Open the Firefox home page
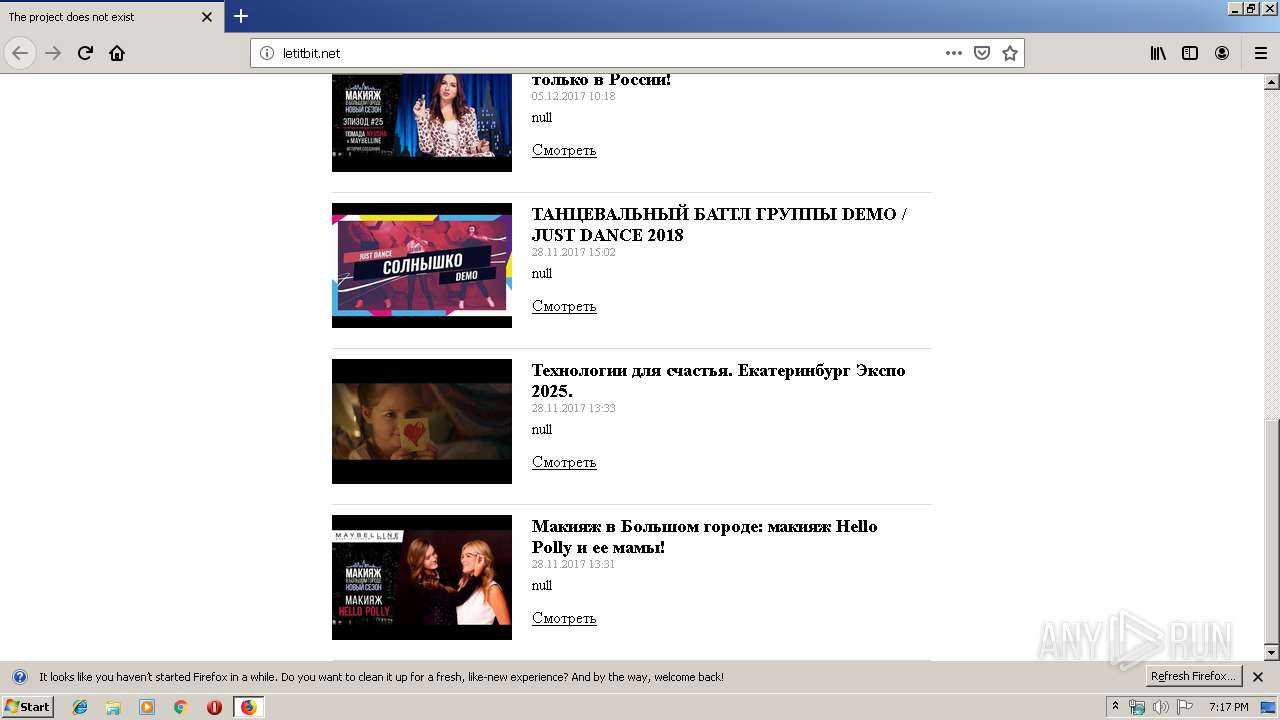Image resolution: width=1280 pixels, height=720 pixels. [117, 53]
